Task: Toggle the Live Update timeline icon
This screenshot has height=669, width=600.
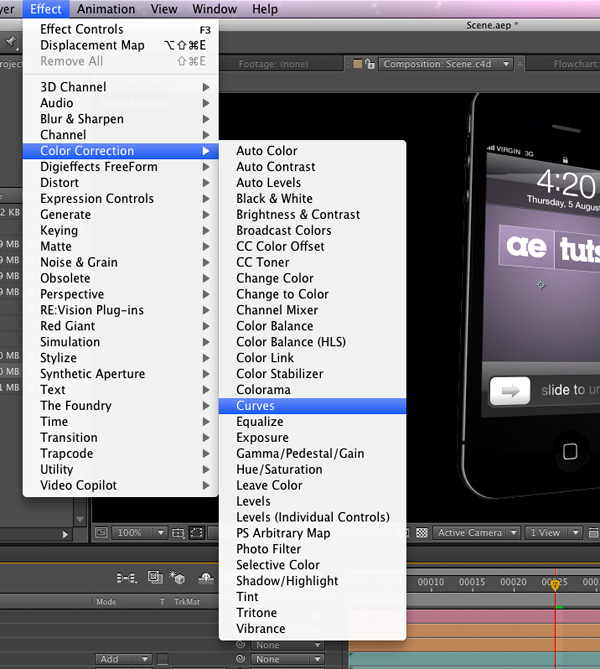Action: tap(155, 577)
